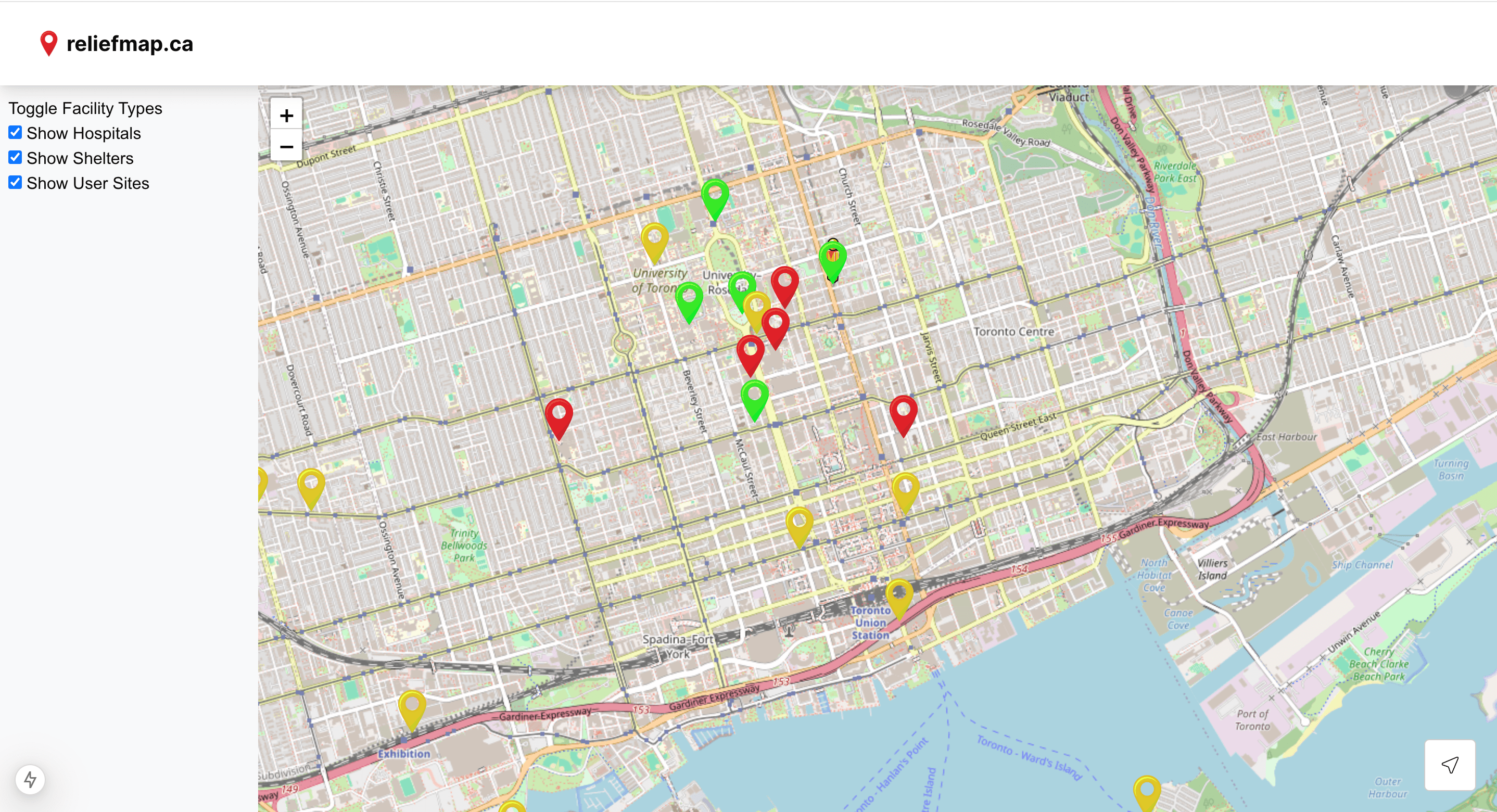Click the locate-me arrow button
Screen dimensions: 1497x812
(1449, 764)
